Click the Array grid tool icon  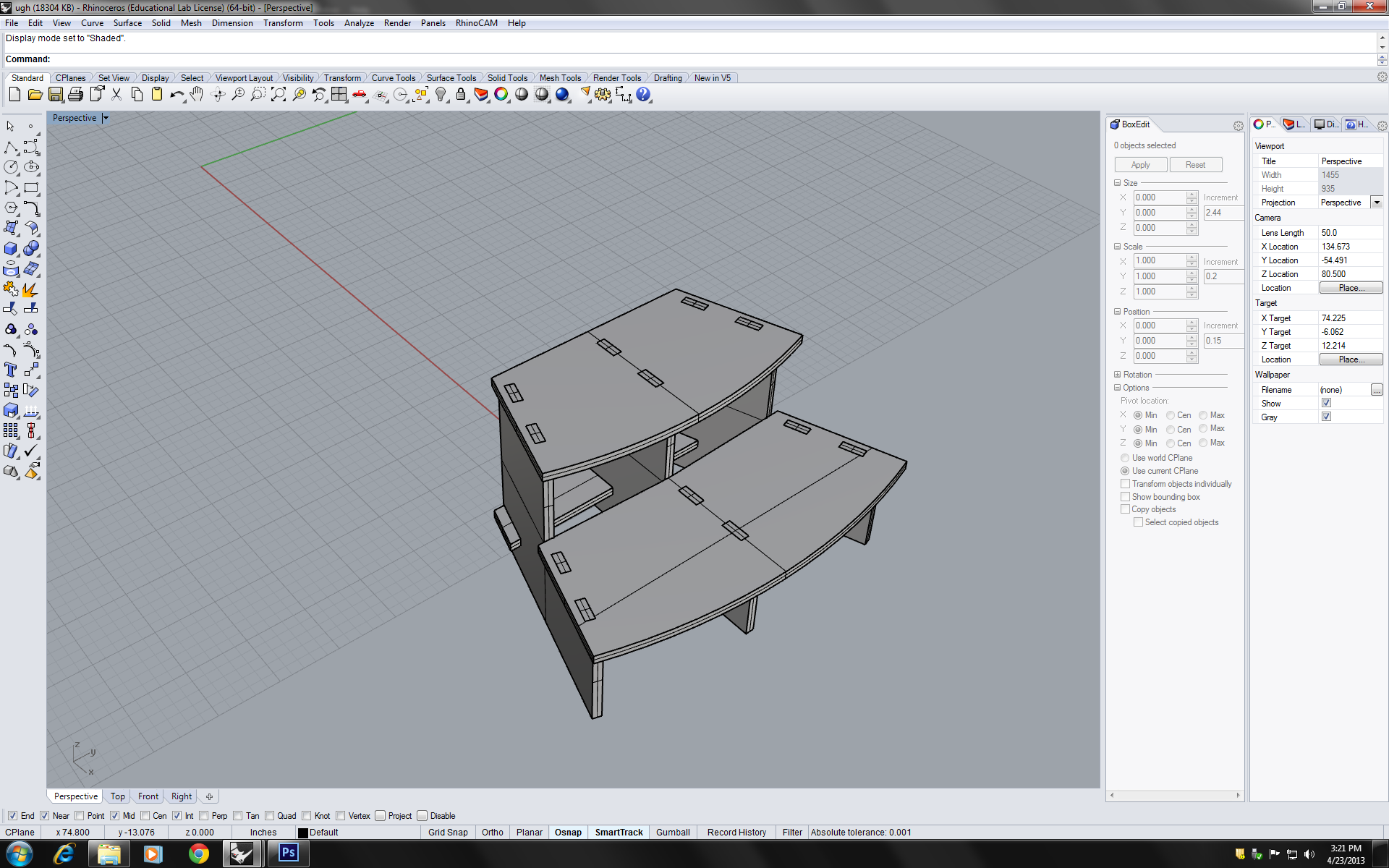coord(11,430)
